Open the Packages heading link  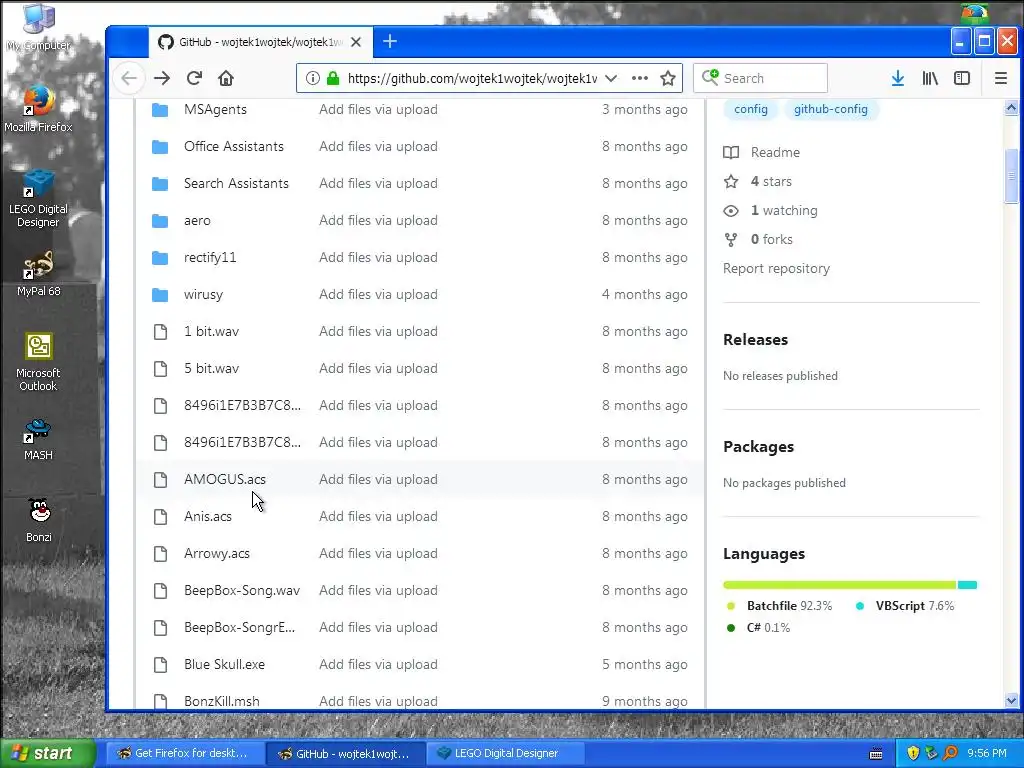click(x=759, y=447)
